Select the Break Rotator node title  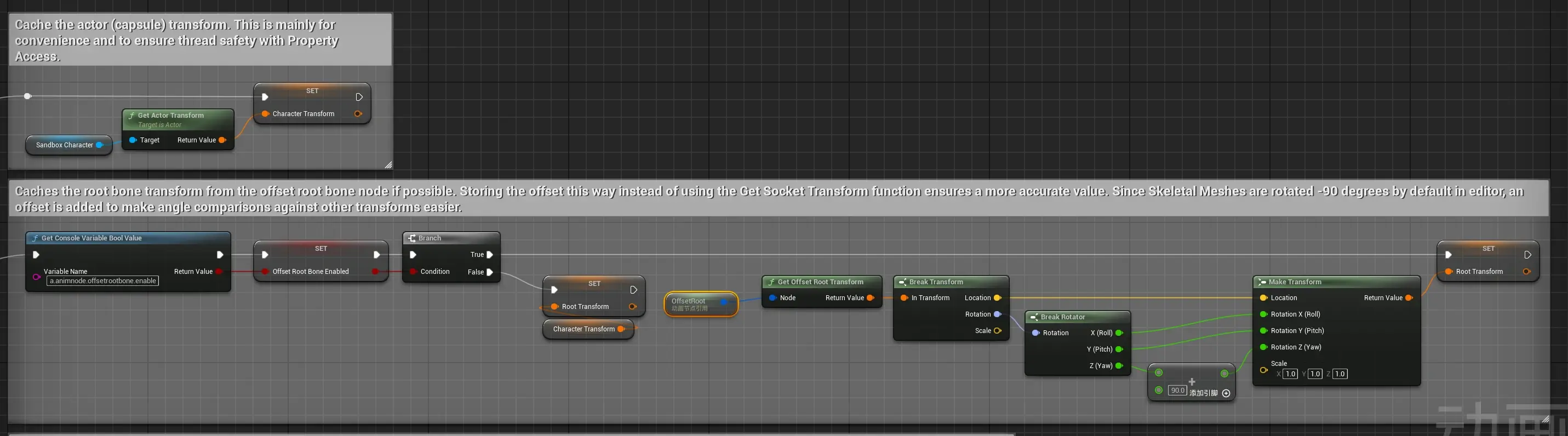(x=1063, y=317)
